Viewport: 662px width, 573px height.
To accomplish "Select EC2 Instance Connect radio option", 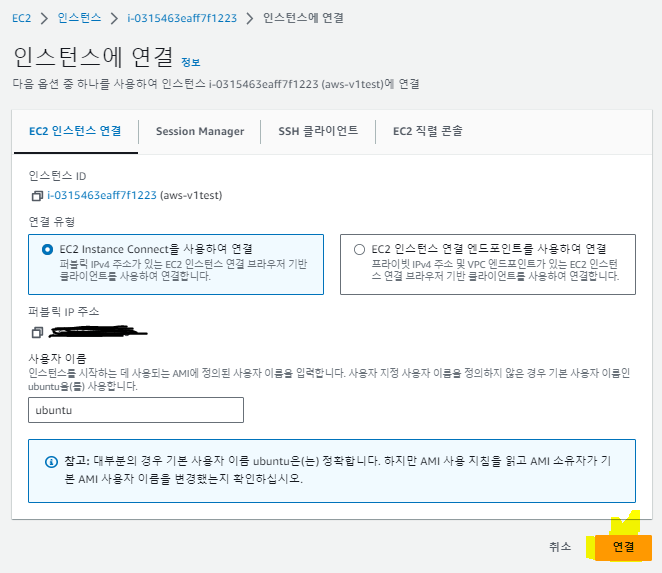I will point(48,250).
